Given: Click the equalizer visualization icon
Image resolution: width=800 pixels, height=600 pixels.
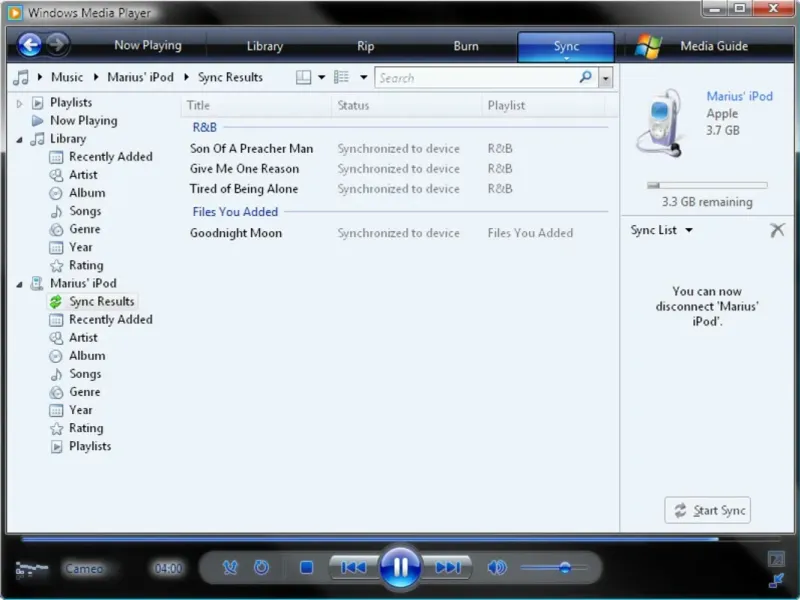Looking at the screenshot, I should (x=31, y=569).
